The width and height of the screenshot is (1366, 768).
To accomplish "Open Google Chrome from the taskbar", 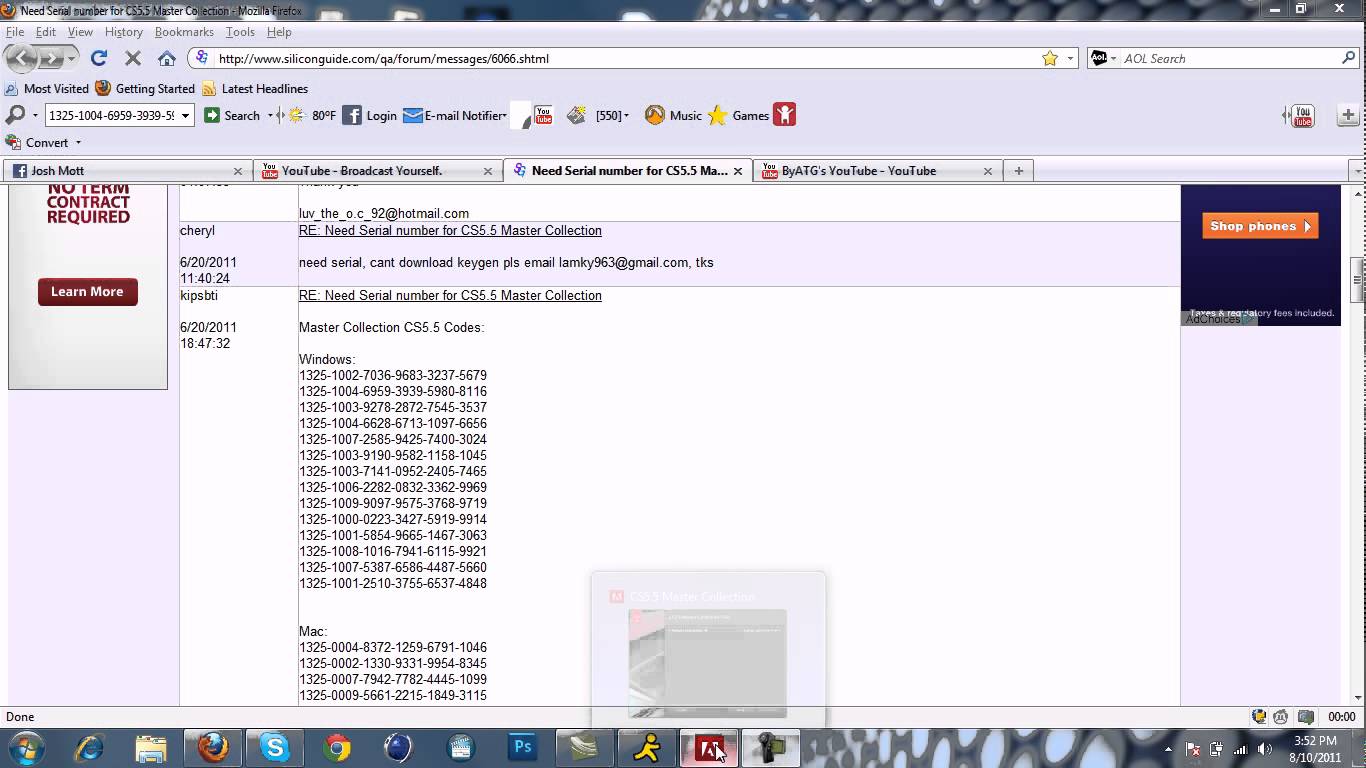I will tap(336, 747).
